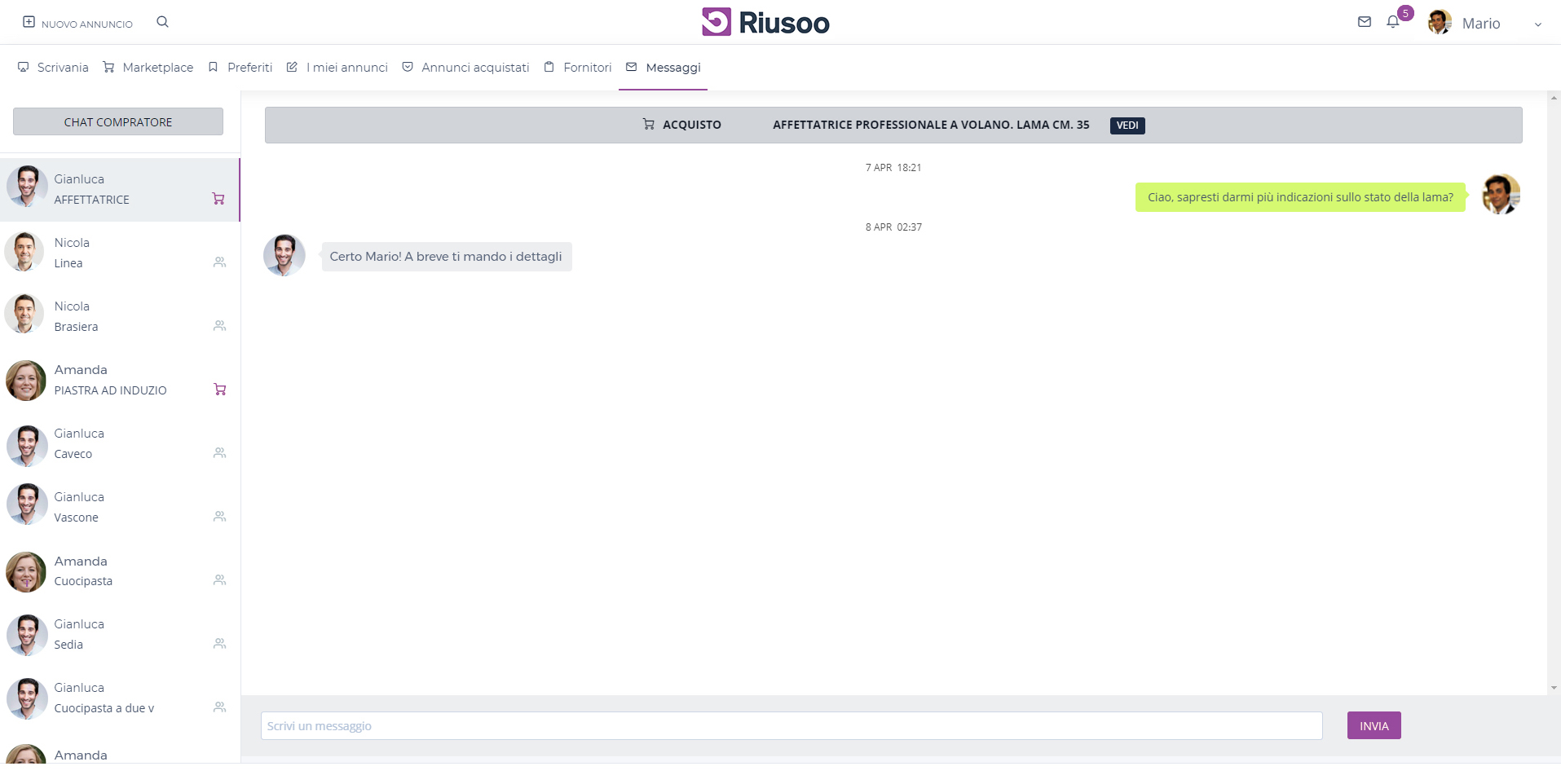The image size is (1561, 784).
Task: Open the messages envelope icon in the header
Action: click(x=1364, y=22)
